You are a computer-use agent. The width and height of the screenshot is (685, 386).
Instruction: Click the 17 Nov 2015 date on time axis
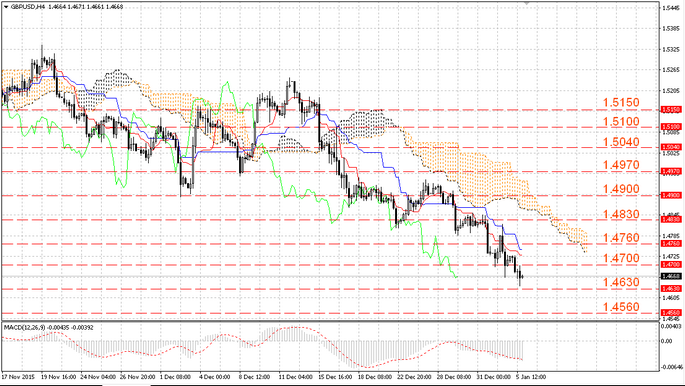tap(18, 376)
